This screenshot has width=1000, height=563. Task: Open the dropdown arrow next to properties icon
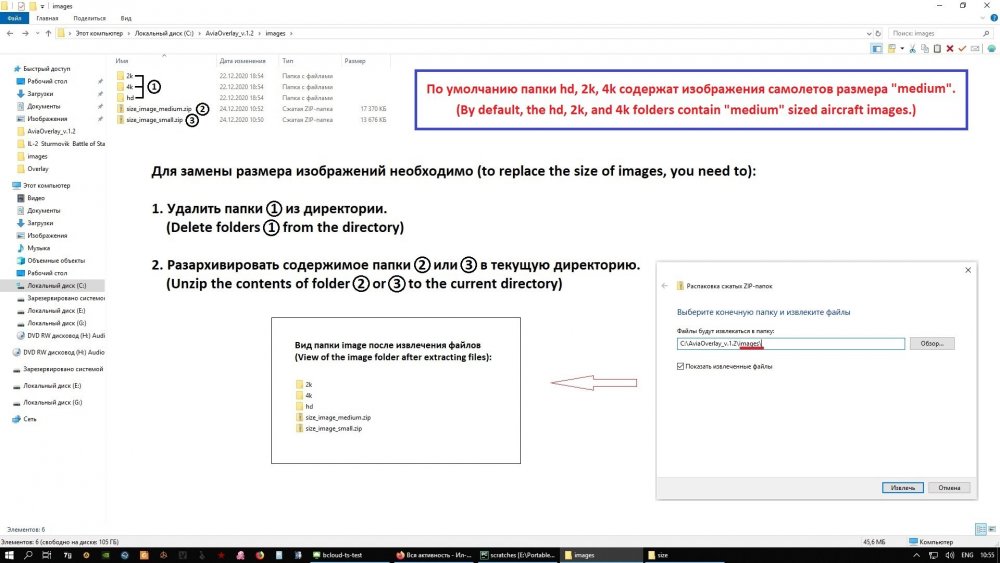click(902, 48)
